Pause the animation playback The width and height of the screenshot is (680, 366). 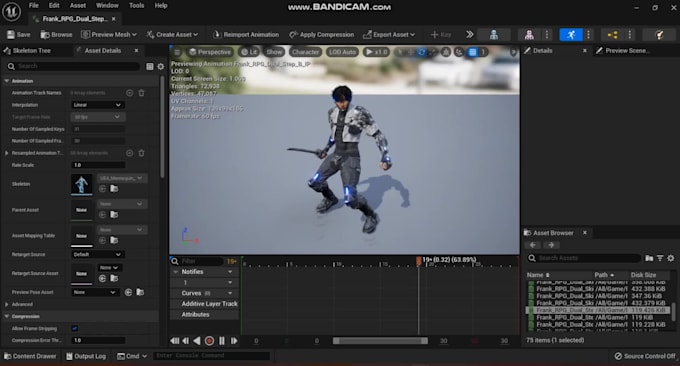pyautogui.click(x=222, y=341)
